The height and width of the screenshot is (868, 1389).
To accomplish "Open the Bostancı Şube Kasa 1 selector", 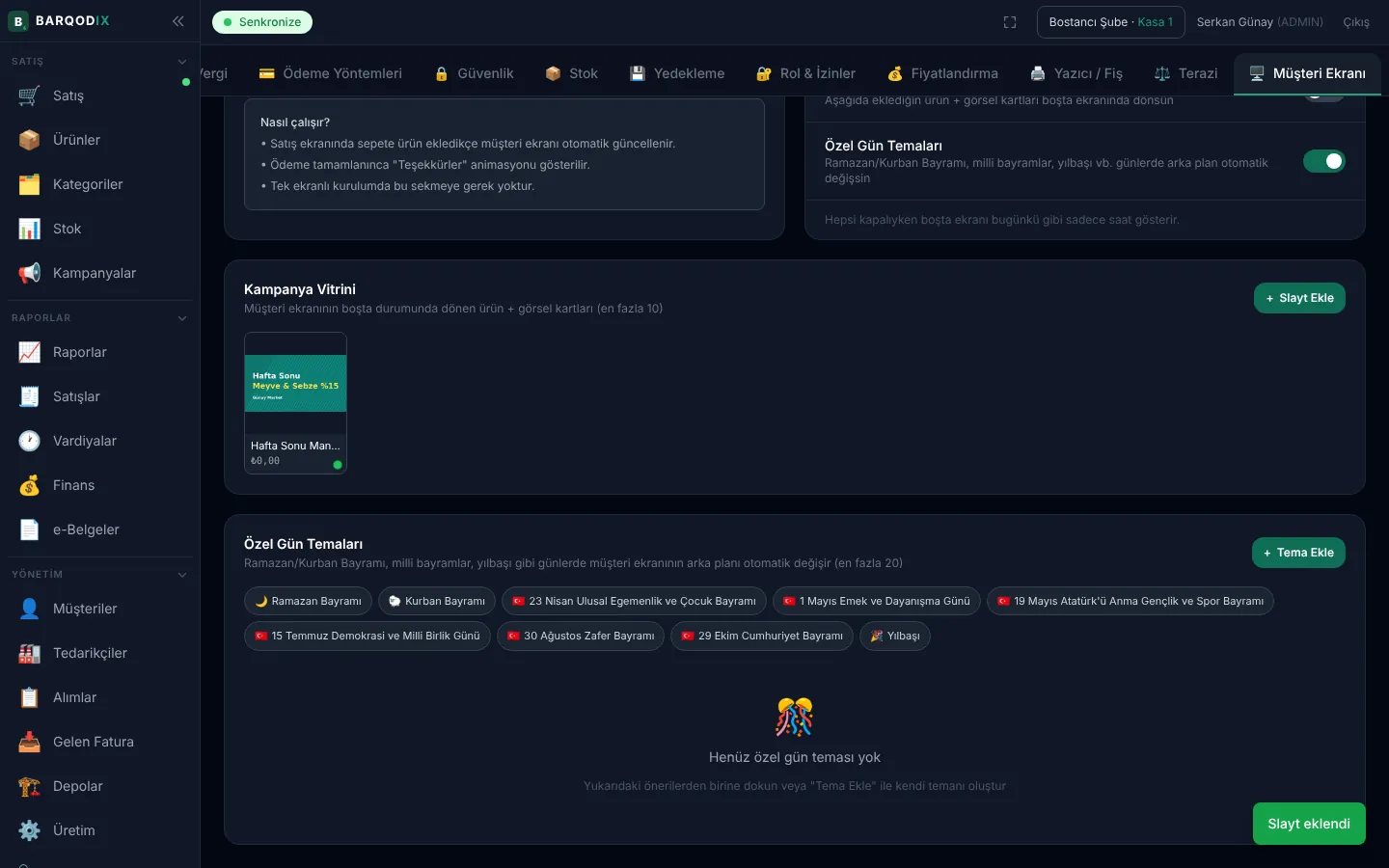I will pos(1111,22).
